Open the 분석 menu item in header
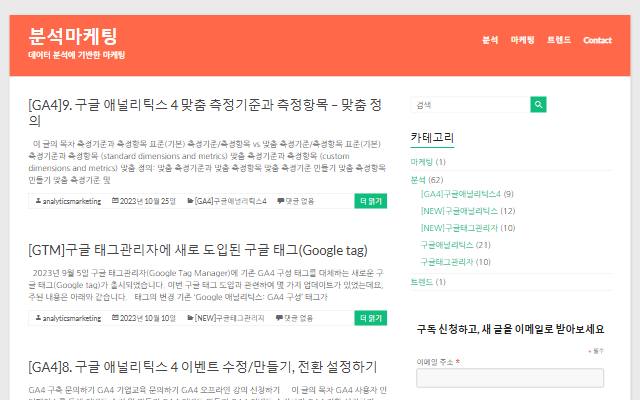The image size is (640, 400). (490, 40)
